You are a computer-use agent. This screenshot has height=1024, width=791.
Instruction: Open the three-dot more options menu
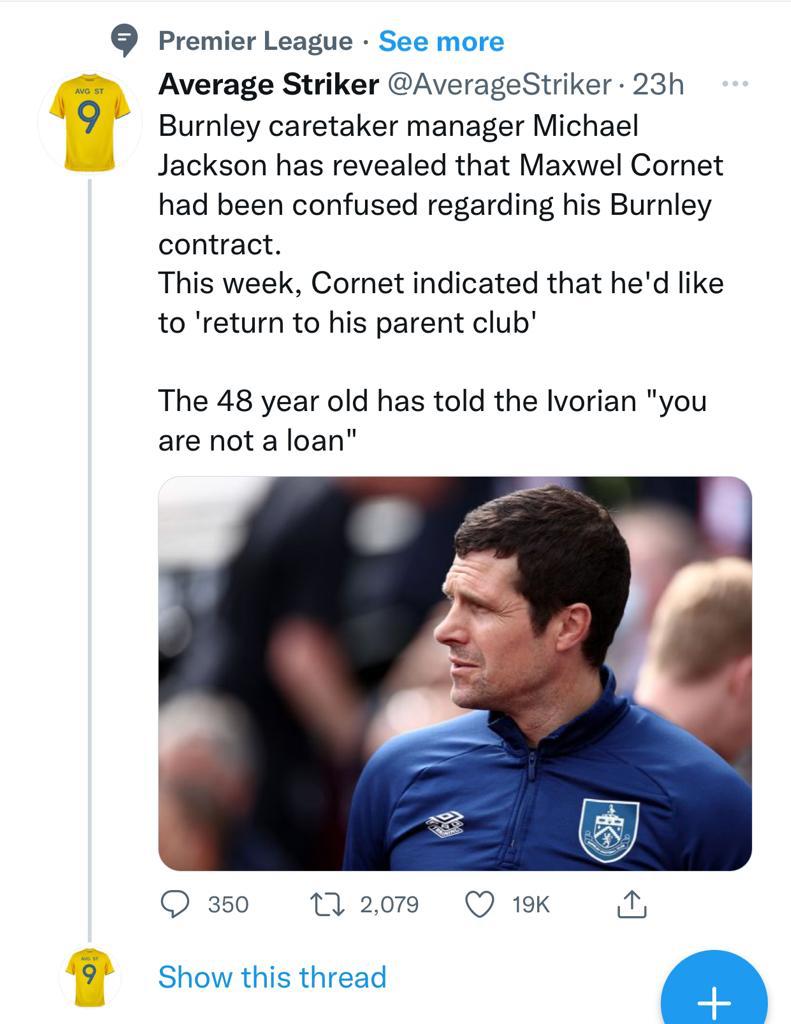pyautogui.click(x=735, y=84)
